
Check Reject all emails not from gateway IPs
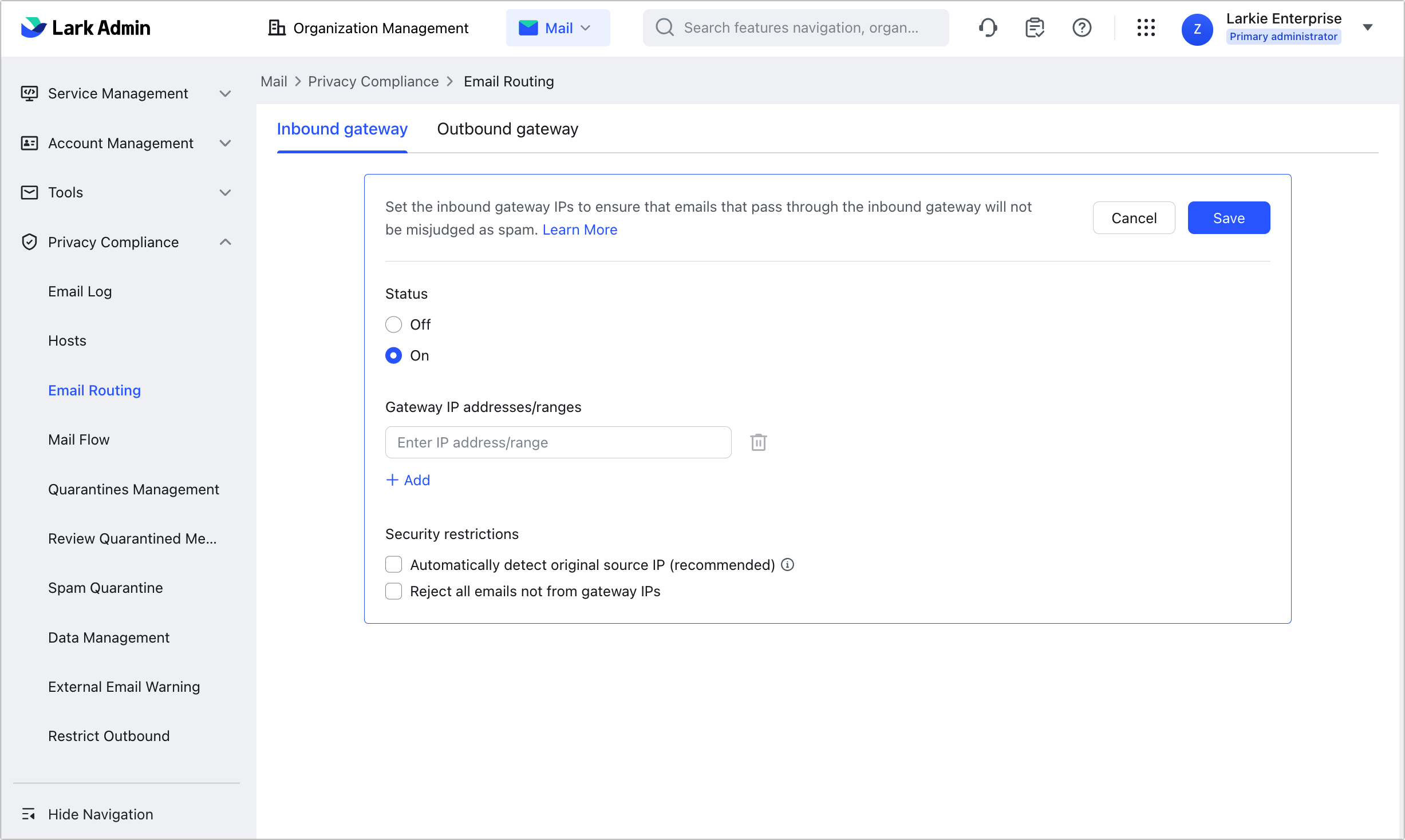393,591
